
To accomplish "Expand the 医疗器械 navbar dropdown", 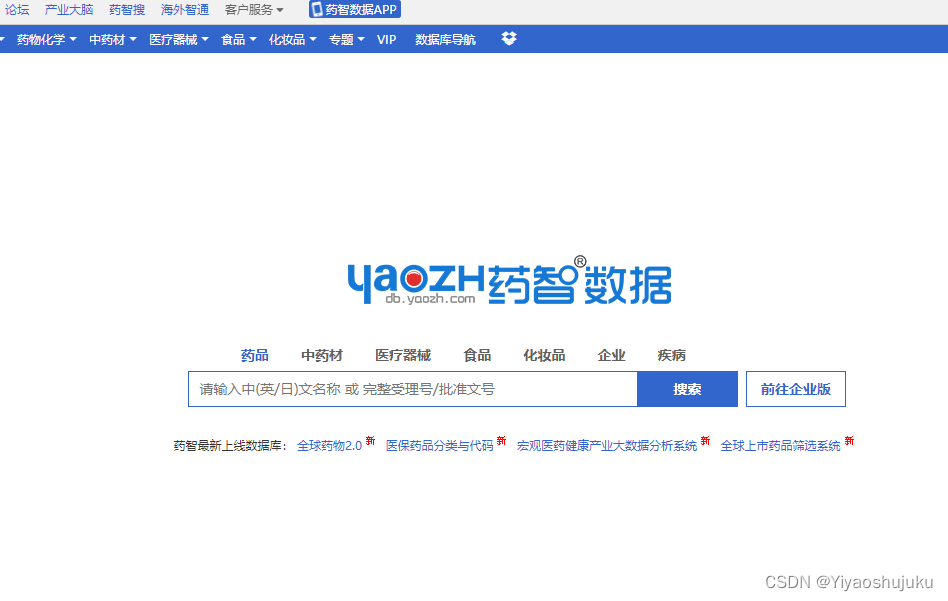I will point(179,39).
